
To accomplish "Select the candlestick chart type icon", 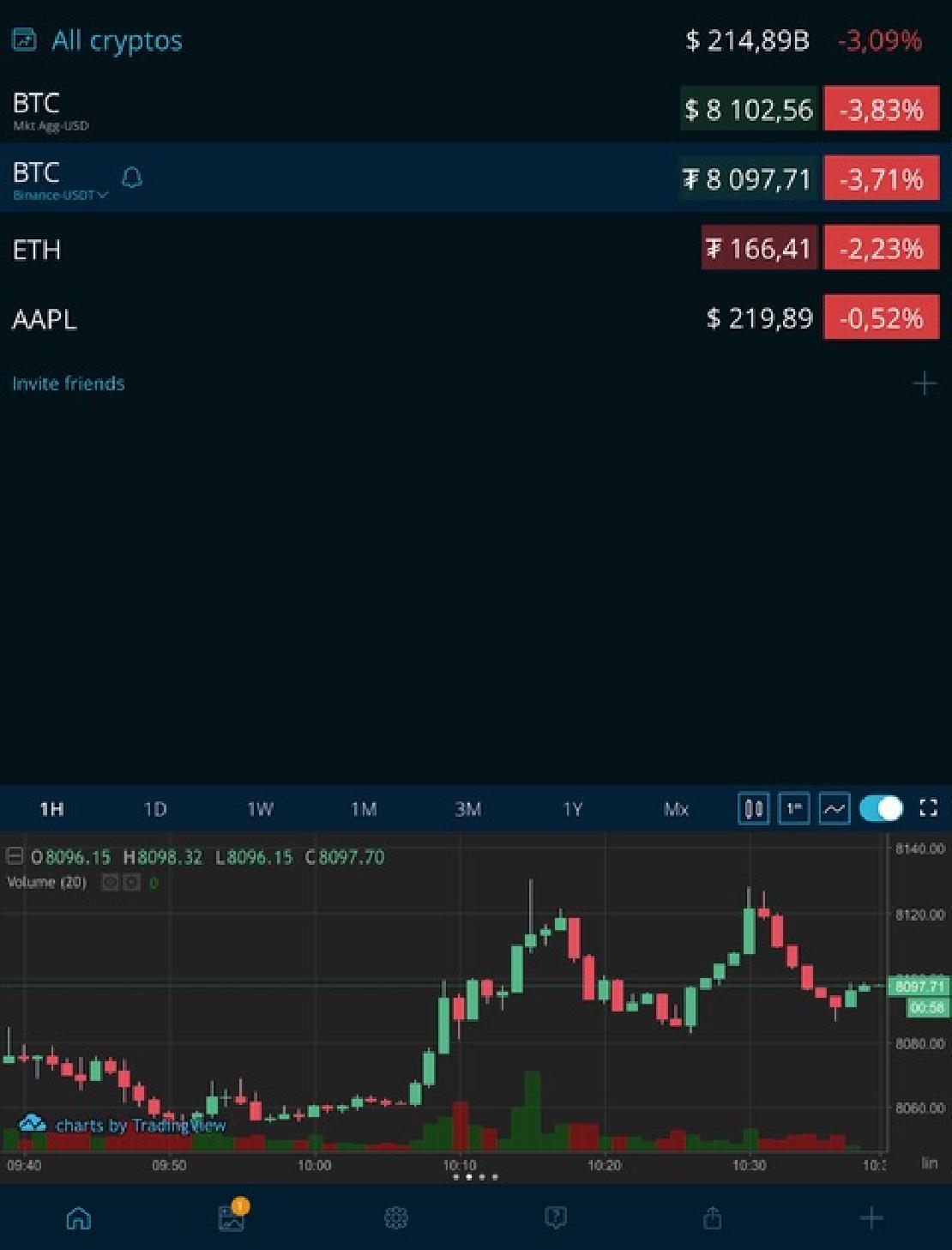I will click(754, 809).
